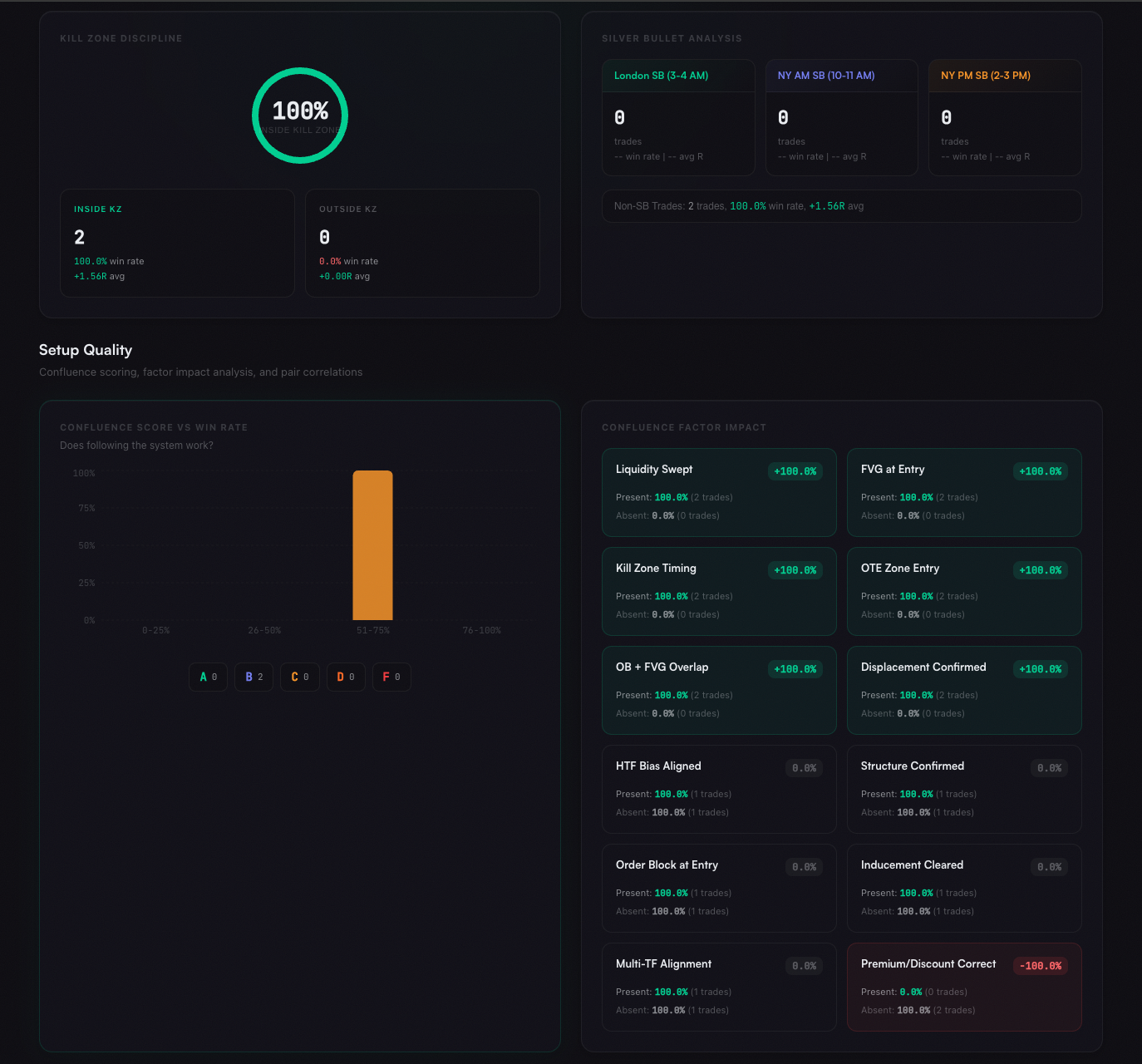Select the Displacement Confirmed factor card

(963, 690)
